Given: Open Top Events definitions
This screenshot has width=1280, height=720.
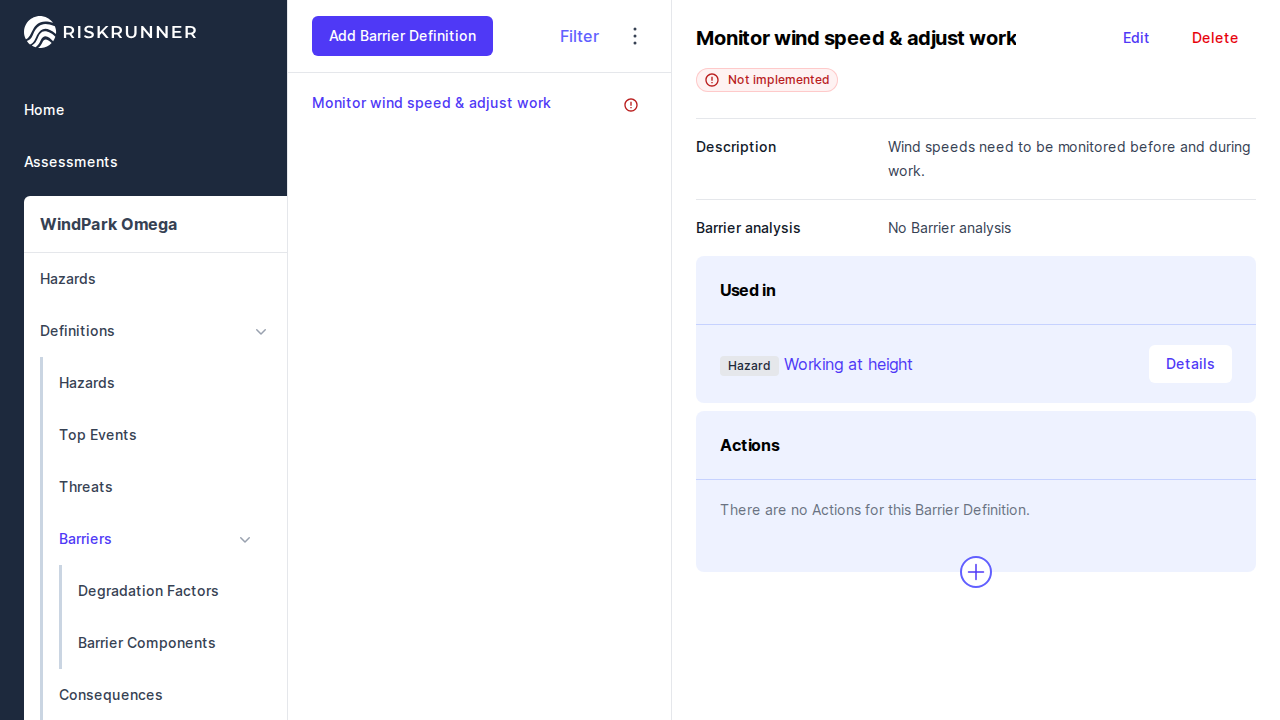Looking at the screenshot, I should click(x=98, y=435).
